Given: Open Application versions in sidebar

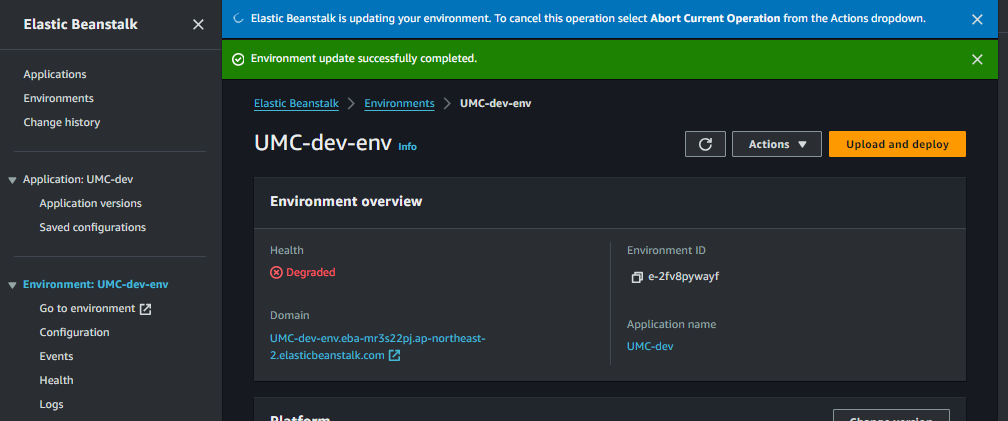Looking at the screenshot, I should (x=91, y=203).
